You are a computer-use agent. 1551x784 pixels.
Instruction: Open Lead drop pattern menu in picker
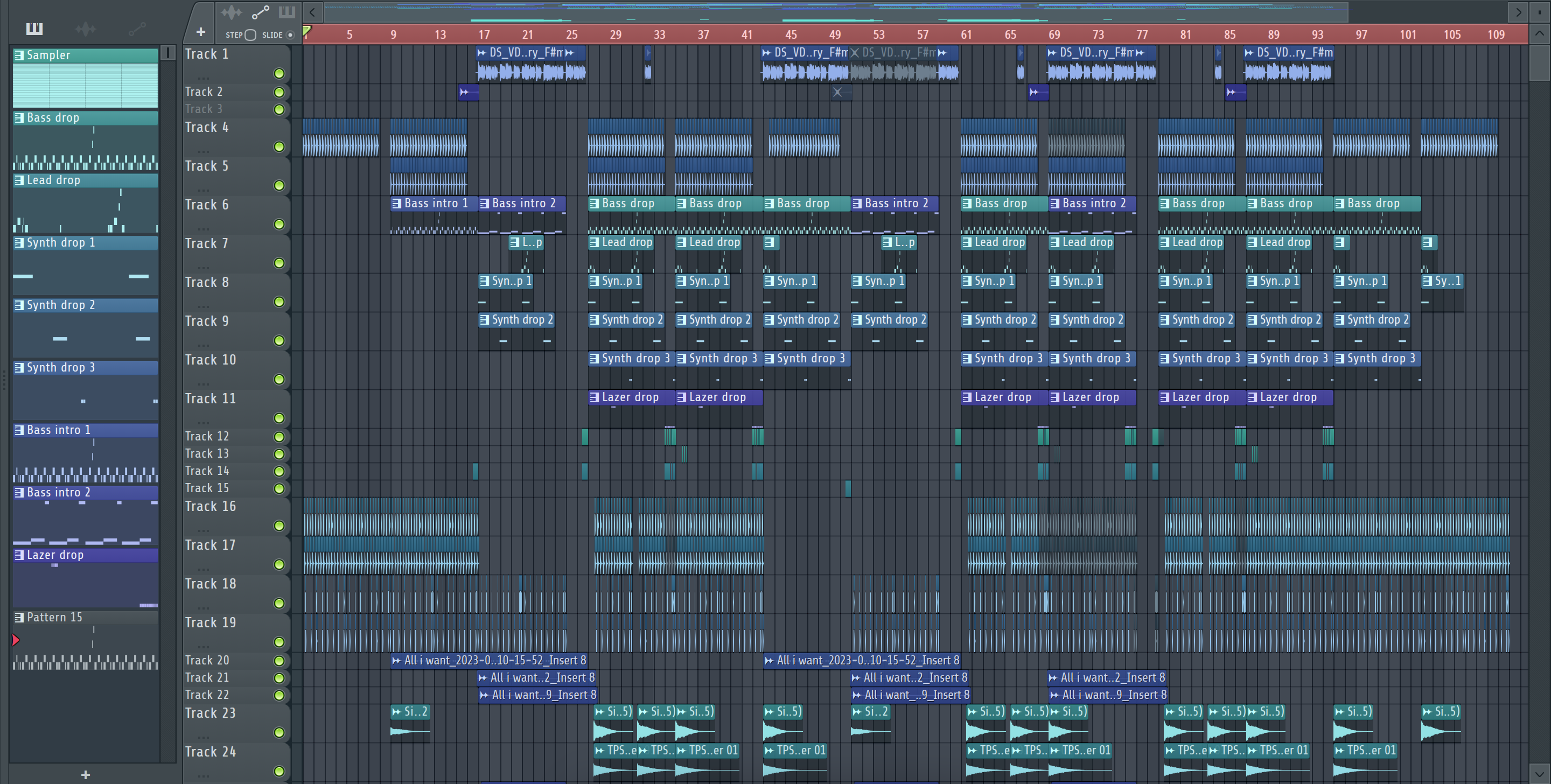19,180
